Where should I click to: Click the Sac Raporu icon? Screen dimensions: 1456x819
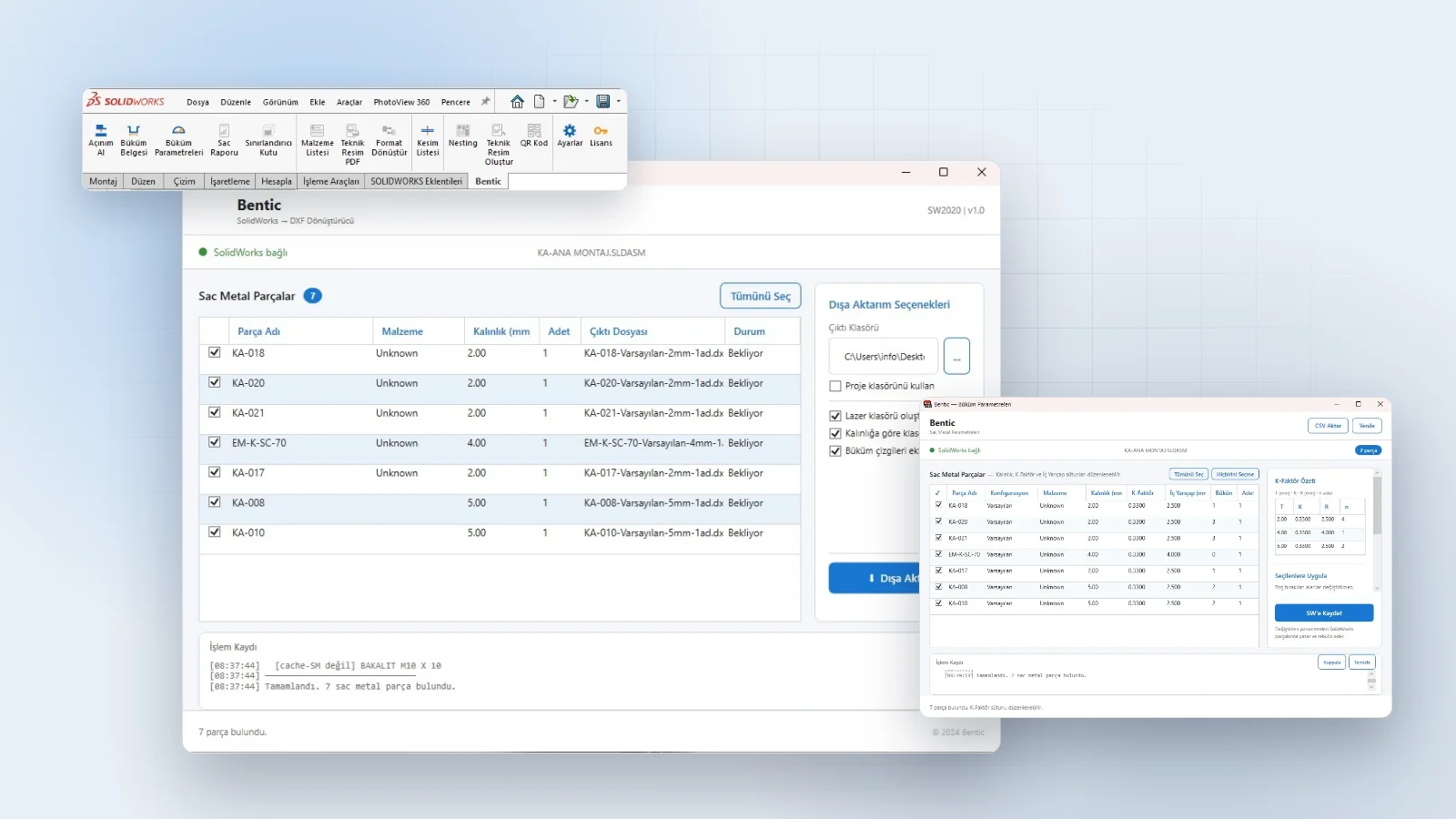(224, 140)
